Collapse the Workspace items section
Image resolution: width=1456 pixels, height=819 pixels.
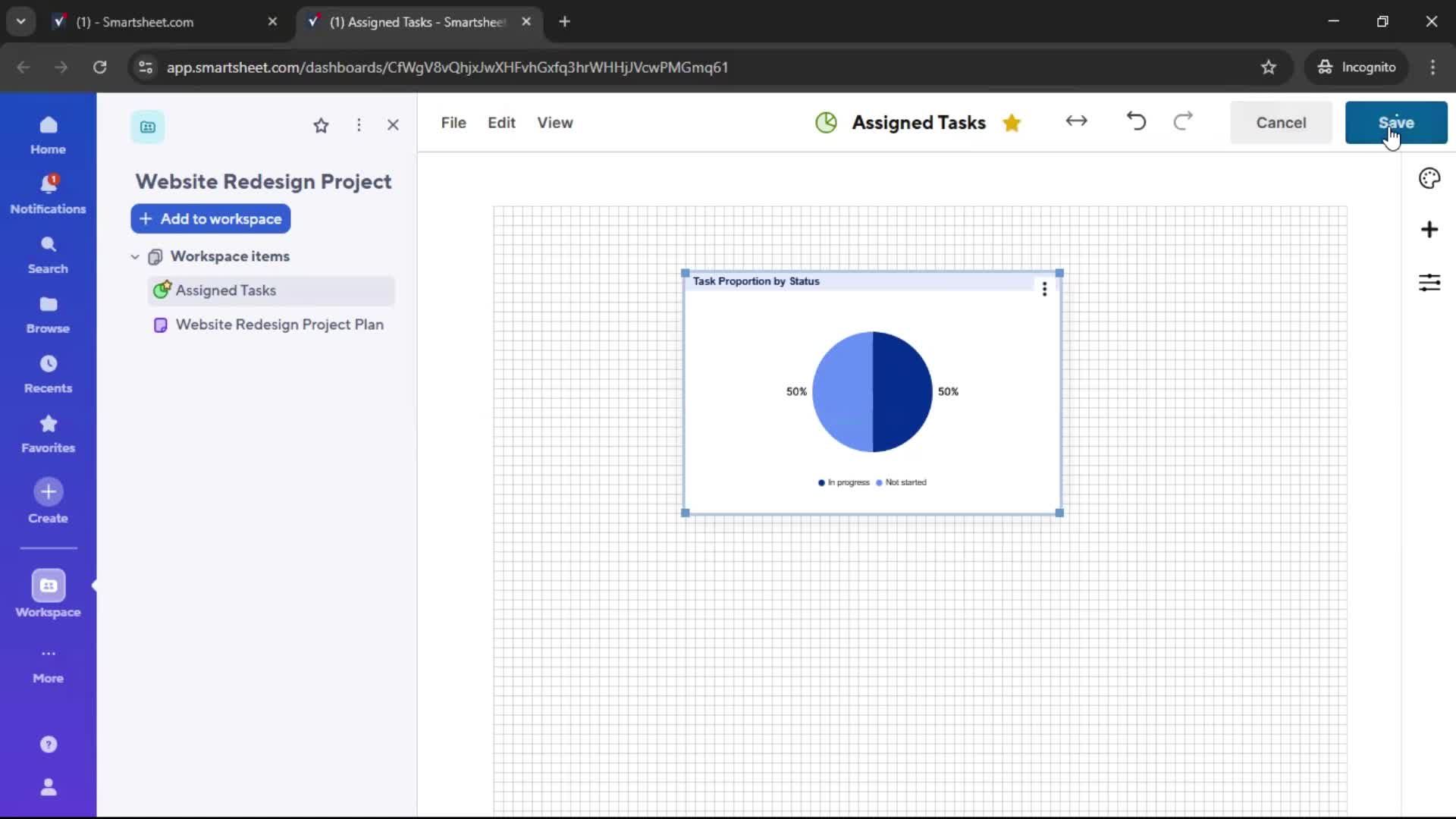coord(134,256)
